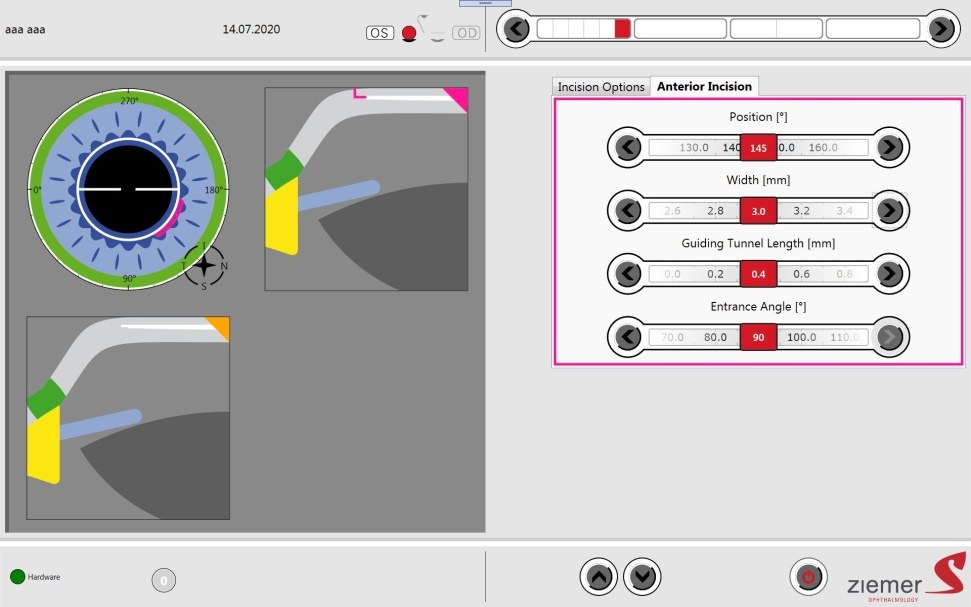Select the Anterior Incision tab

point(704,86)
